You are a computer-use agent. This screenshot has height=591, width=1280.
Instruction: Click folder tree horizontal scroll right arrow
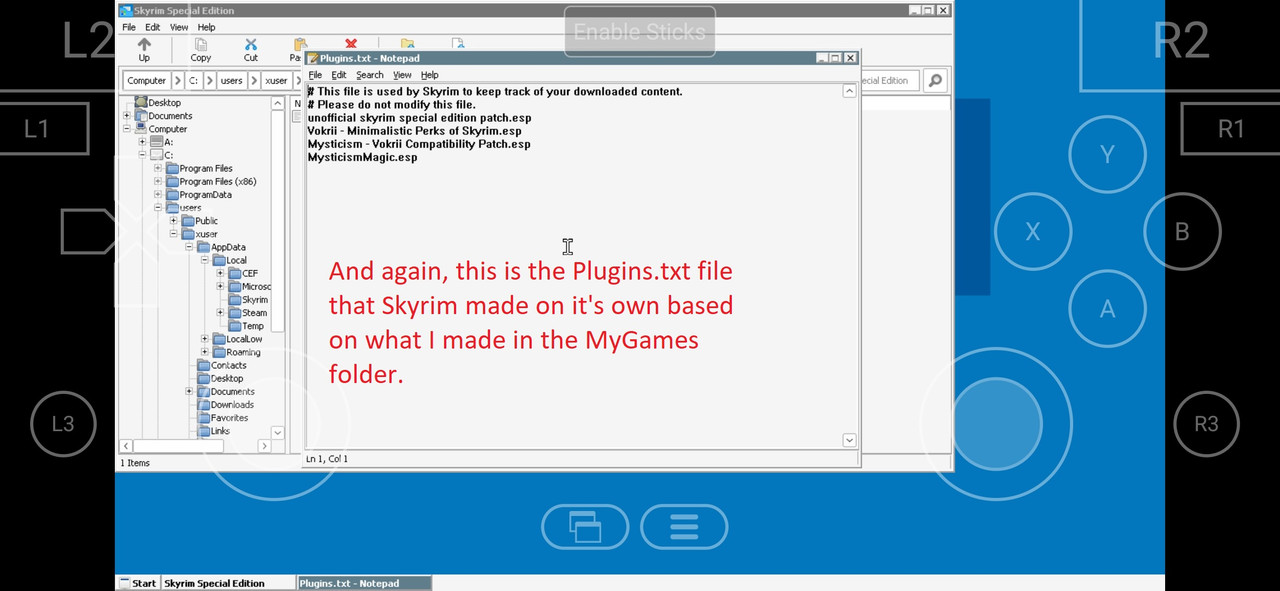click(x=265, y=445)
